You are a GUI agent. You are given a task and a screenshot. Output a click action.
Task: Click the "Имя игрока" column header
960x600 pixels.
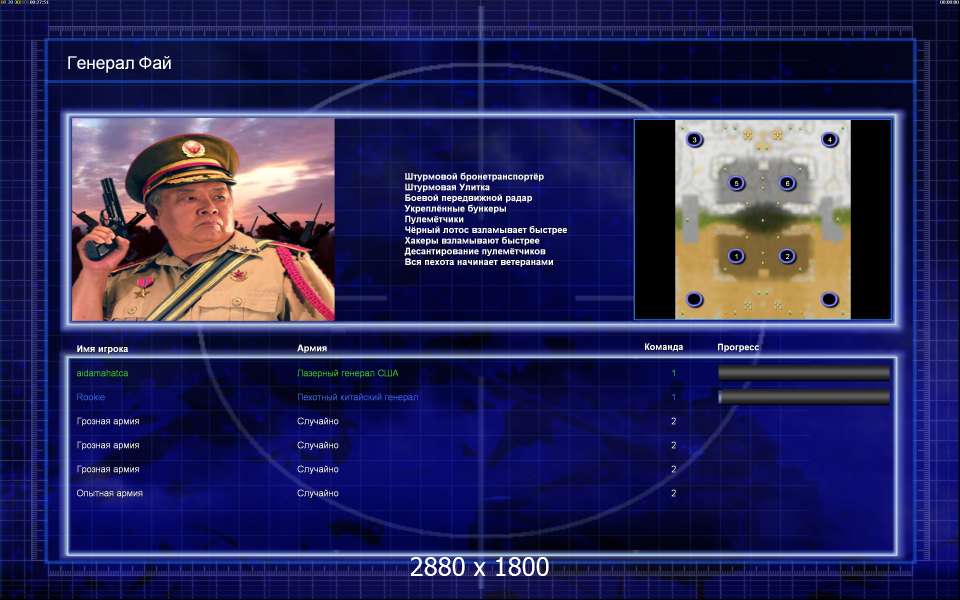coord(102,349)
